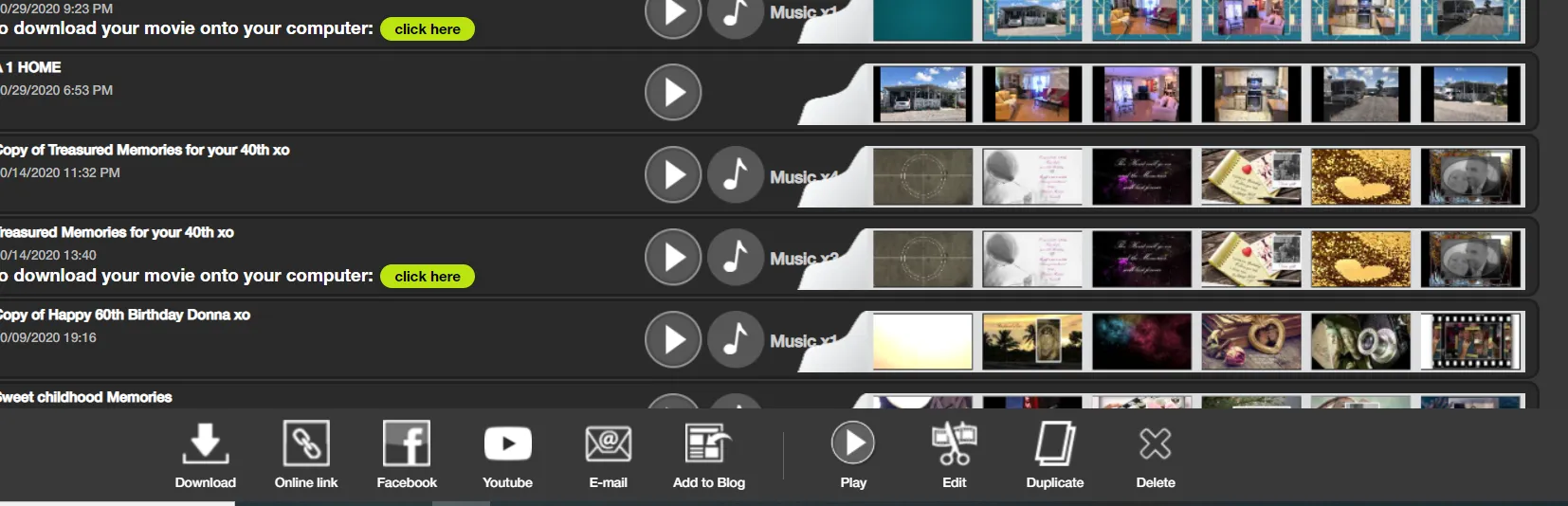Click the Edit scissors icon
The image size is (1568, 506).
coord(954,443)
